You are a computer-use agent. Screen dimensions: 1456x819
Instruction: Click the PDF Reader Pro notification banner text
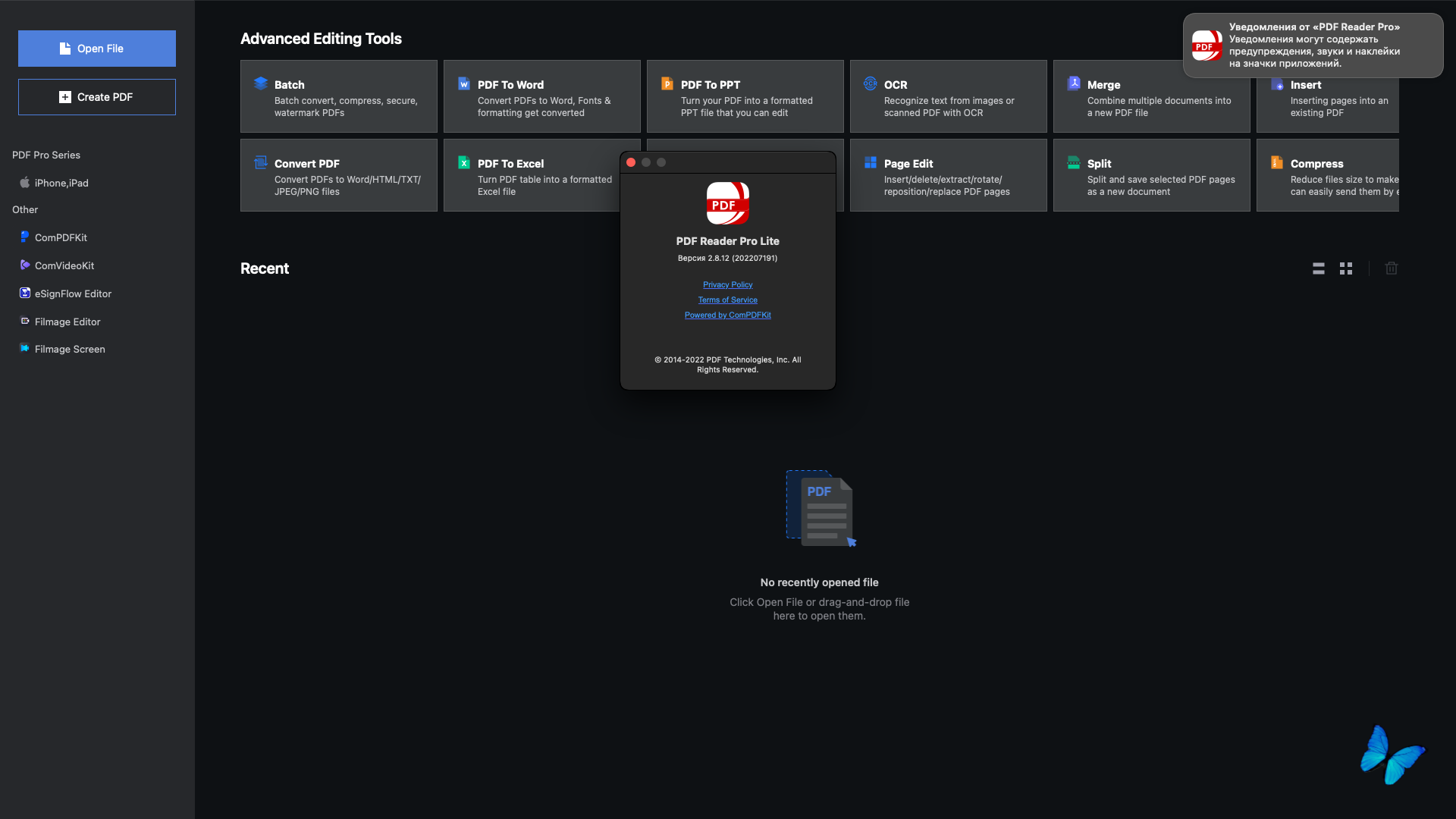pyautogui.click(x=1314, y=45)
